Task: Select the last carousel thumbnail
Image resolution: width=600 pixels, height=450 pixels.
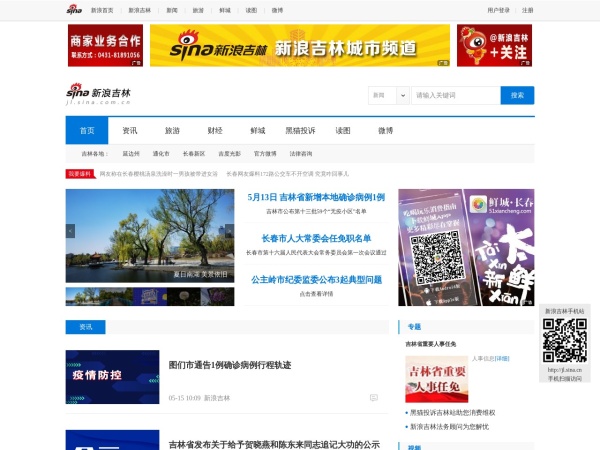Action: pos(217,297)
